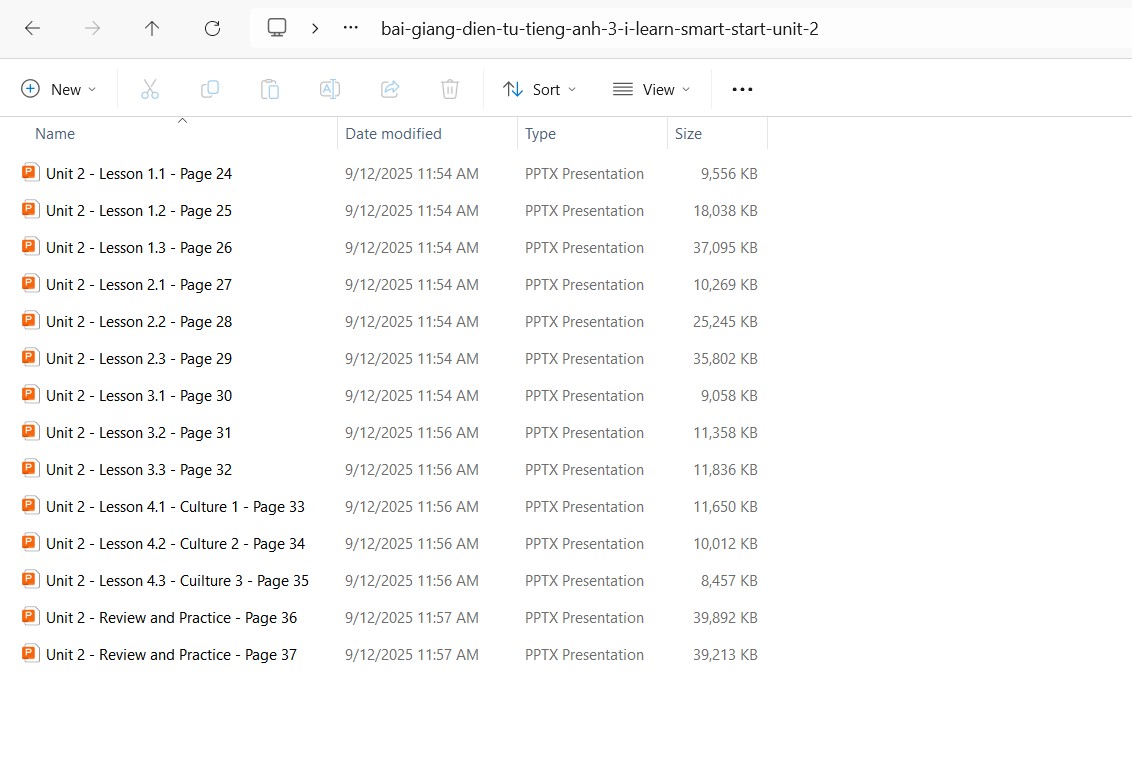The image size is (1132, 757).
Task: Click the Rename icon in toolbar
Action: [x=330, y=89]
